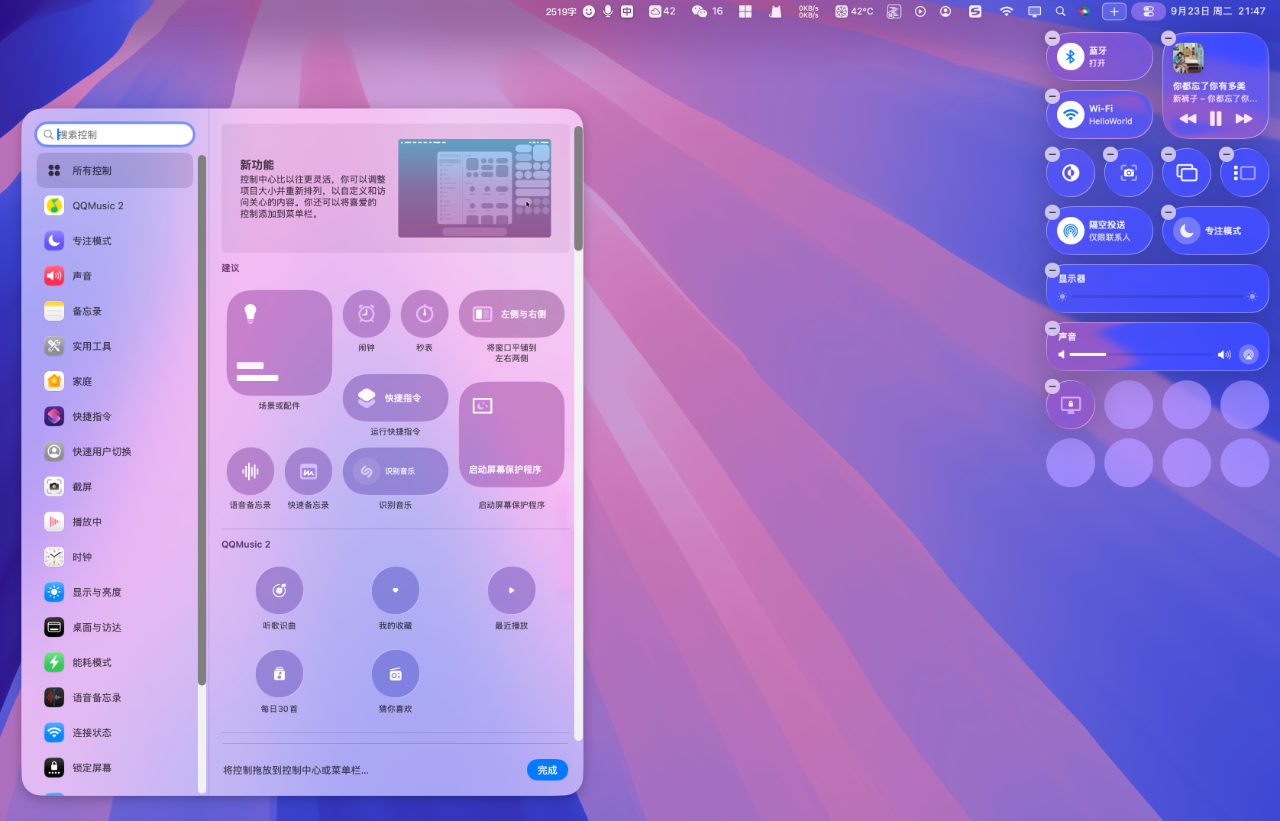Open the AirDrop (隔空投送) options

pyautogui.click(x=1071, y=231)
